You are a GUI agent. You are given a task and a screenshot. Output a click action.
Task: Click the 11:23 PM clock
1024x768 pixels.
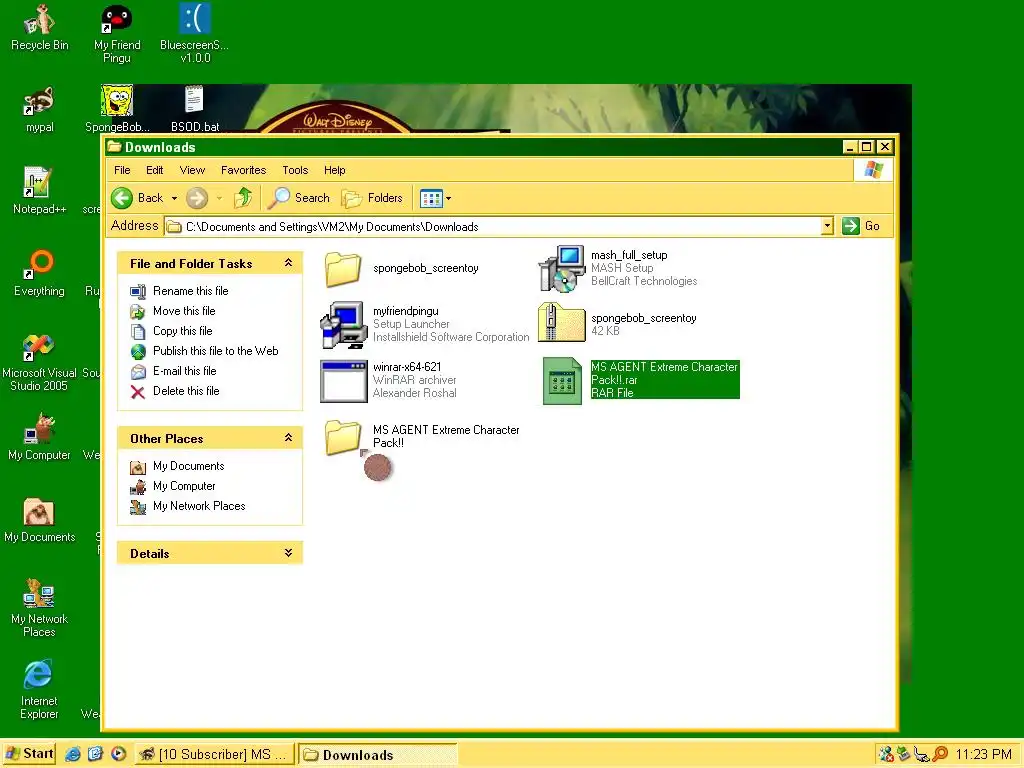click(984, 754)
